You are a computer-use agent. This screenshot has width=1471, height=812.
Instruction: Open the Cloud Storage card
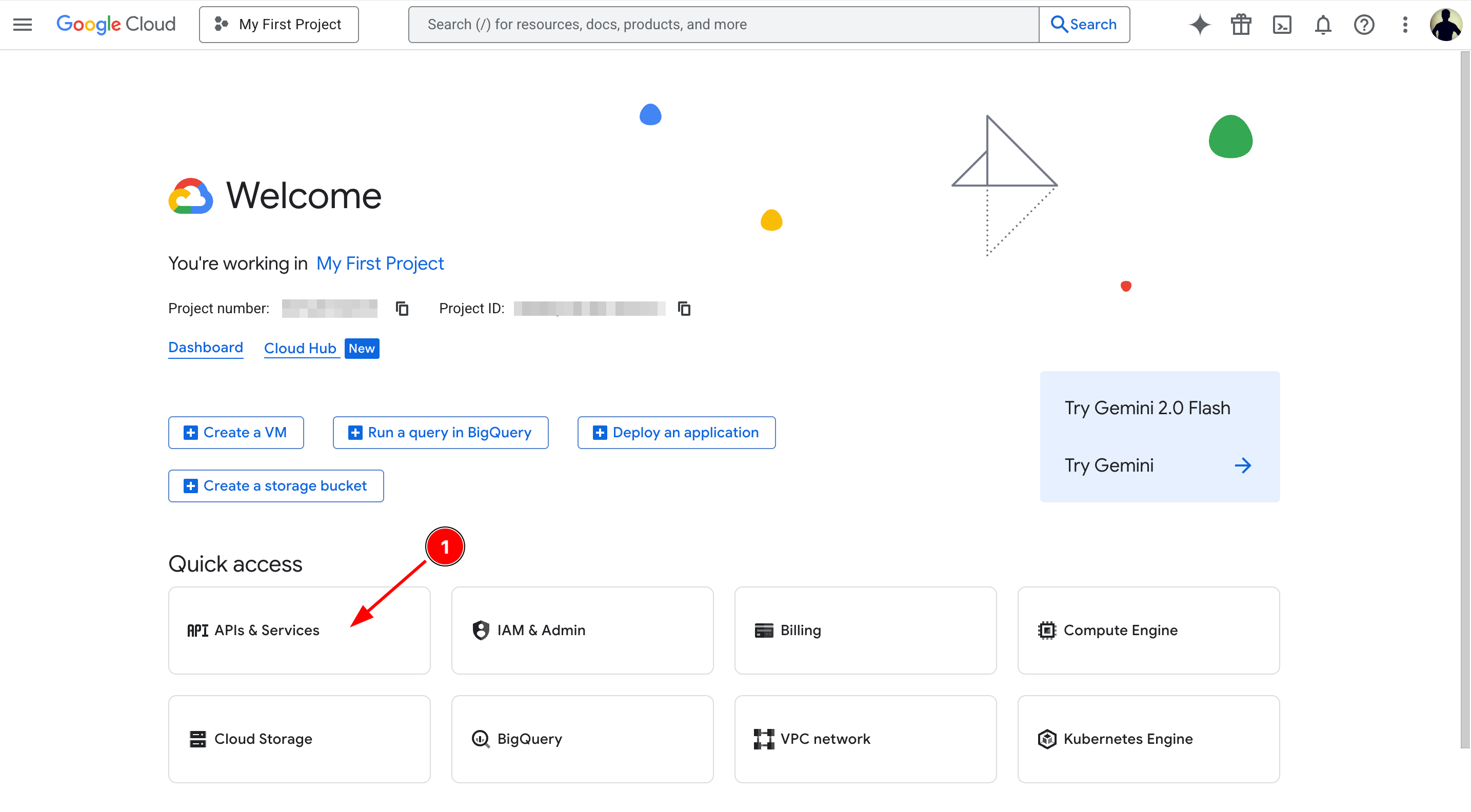point(299,739)
